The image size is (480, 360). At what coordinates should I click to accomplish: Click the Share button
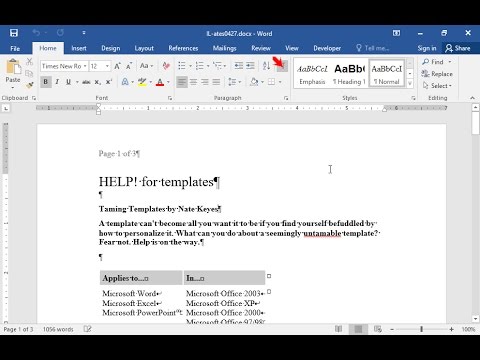(458, 48)
